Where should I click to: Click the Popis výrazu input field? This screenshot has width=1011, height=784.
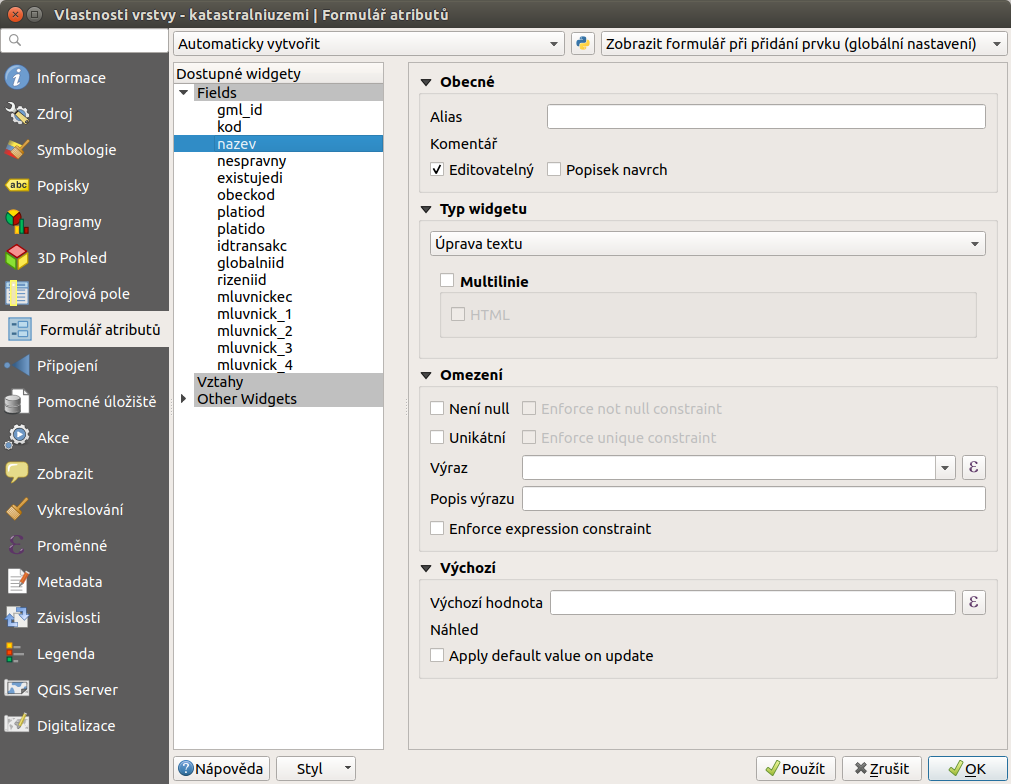(754, 498)
